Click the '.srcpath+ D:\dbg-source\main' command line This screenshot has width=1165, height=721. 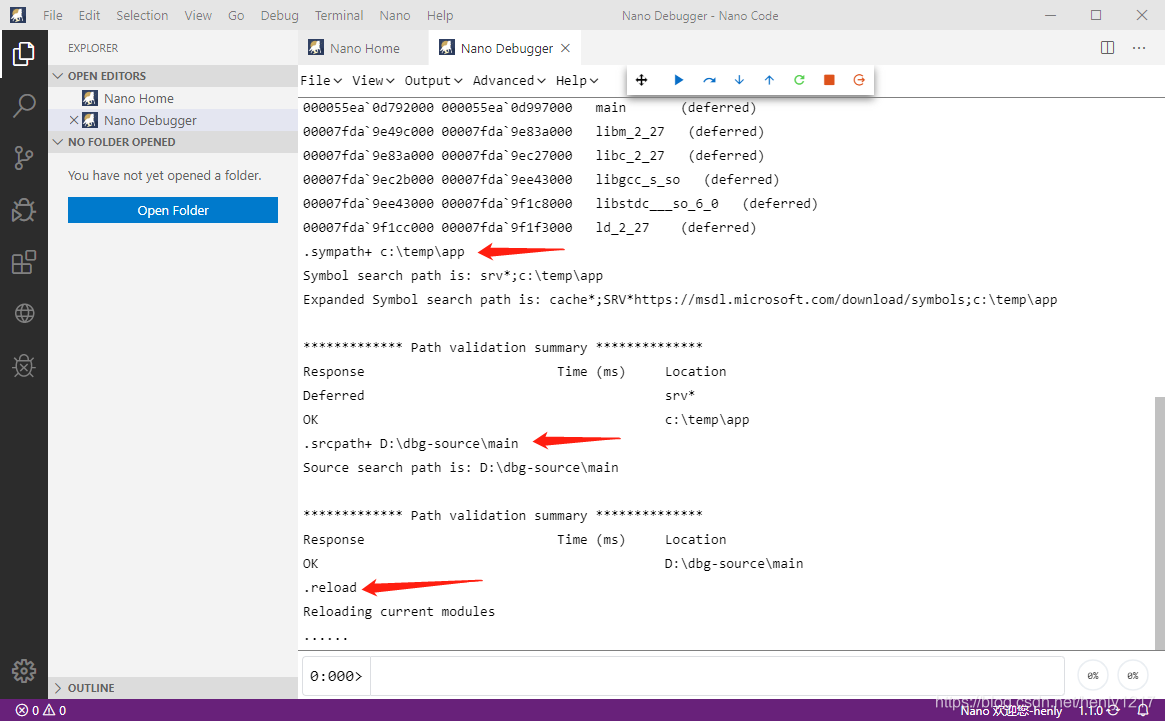click(x=411, y=444)
